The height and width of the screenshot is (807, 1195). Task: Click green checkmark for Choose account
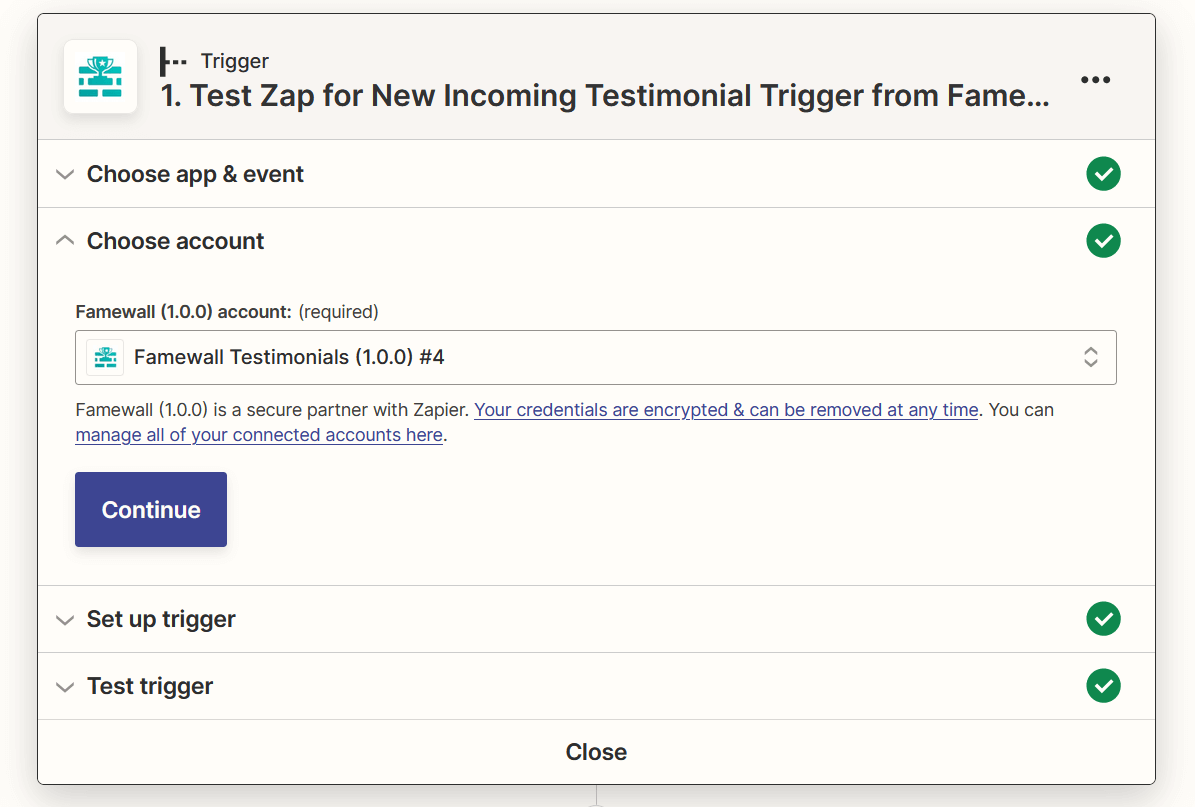click(x=1103, y=241)
